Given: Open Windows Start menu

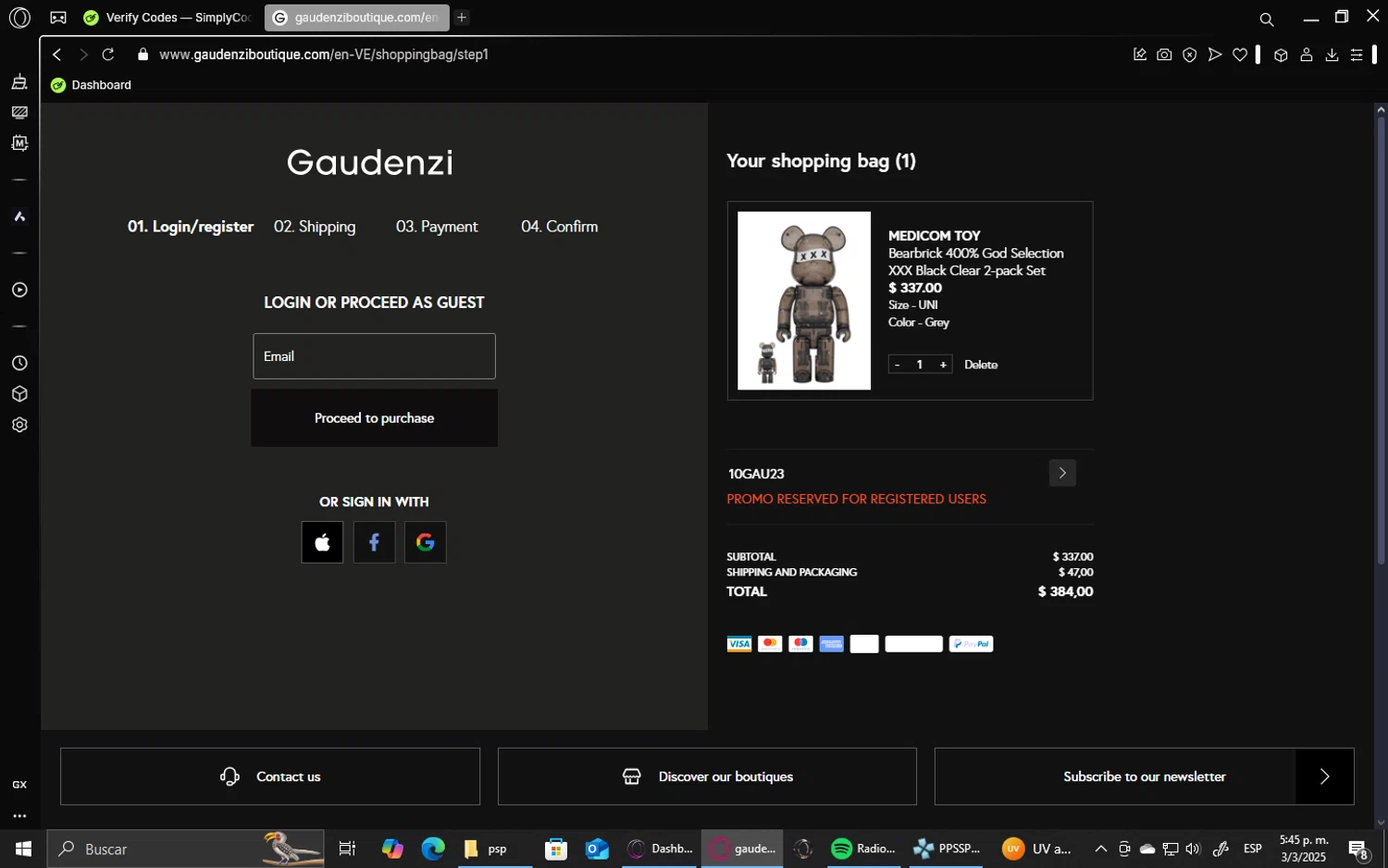Looking at the screenshot, I should point(23,849).
